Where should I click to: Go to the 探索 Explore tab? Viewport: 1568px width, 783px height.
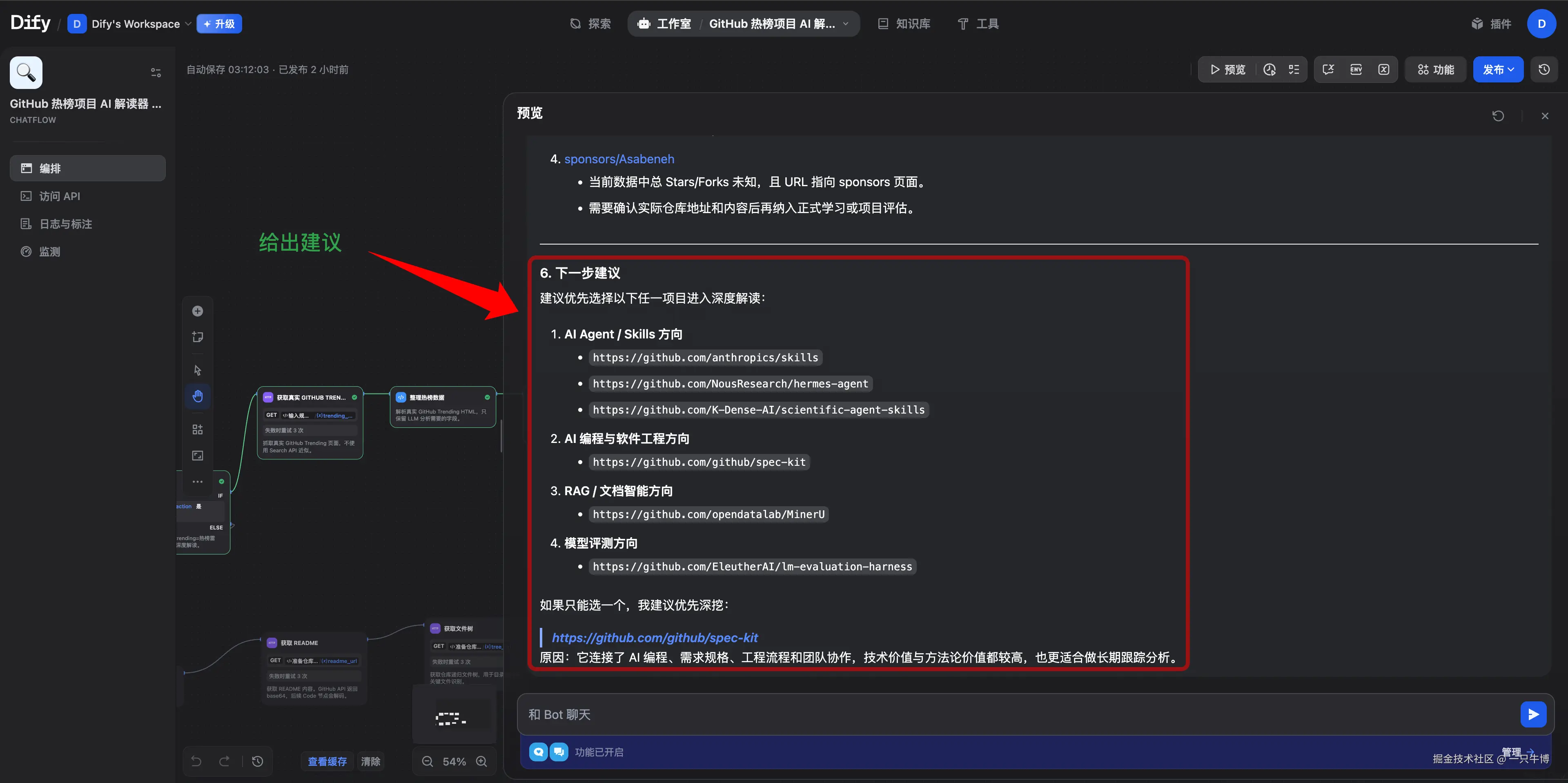coord(590,24)
